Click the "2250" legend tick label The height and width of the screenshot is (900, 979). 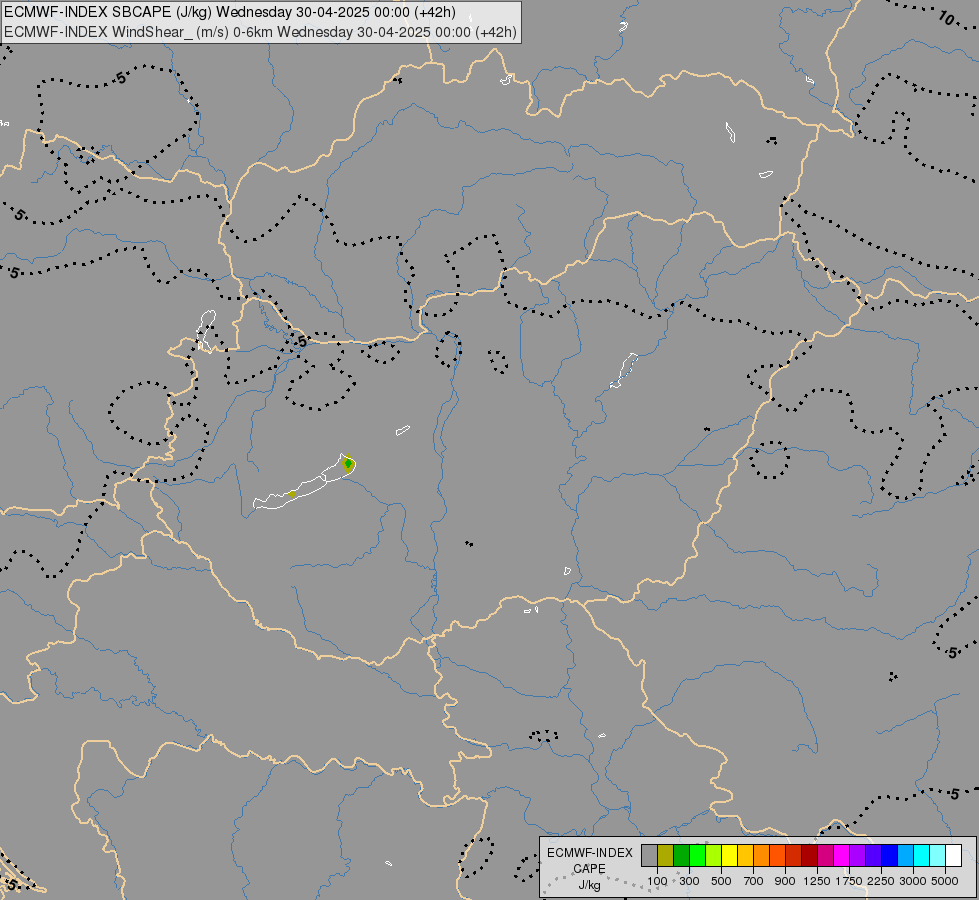tap(880, 881)
